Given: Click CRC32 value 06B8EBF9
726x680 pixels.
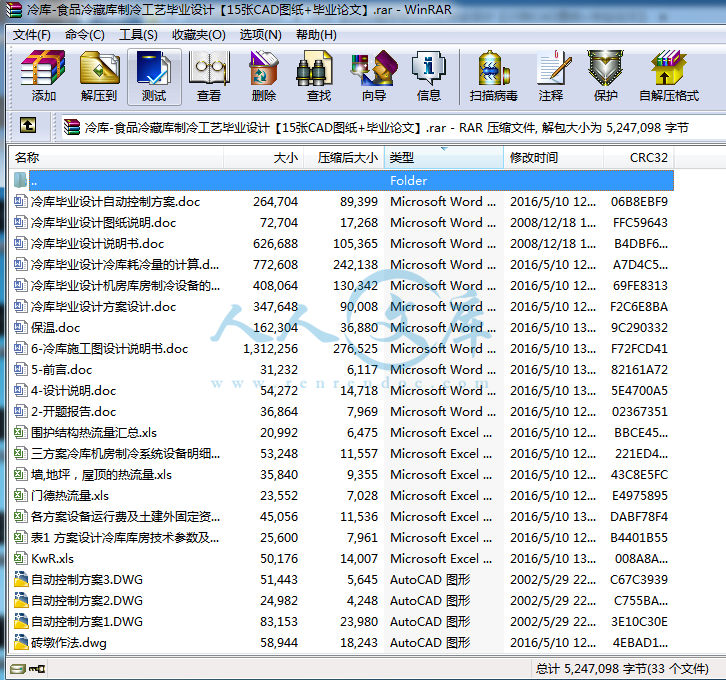Looking at the screenshot, I should click(x=639, y=201).
